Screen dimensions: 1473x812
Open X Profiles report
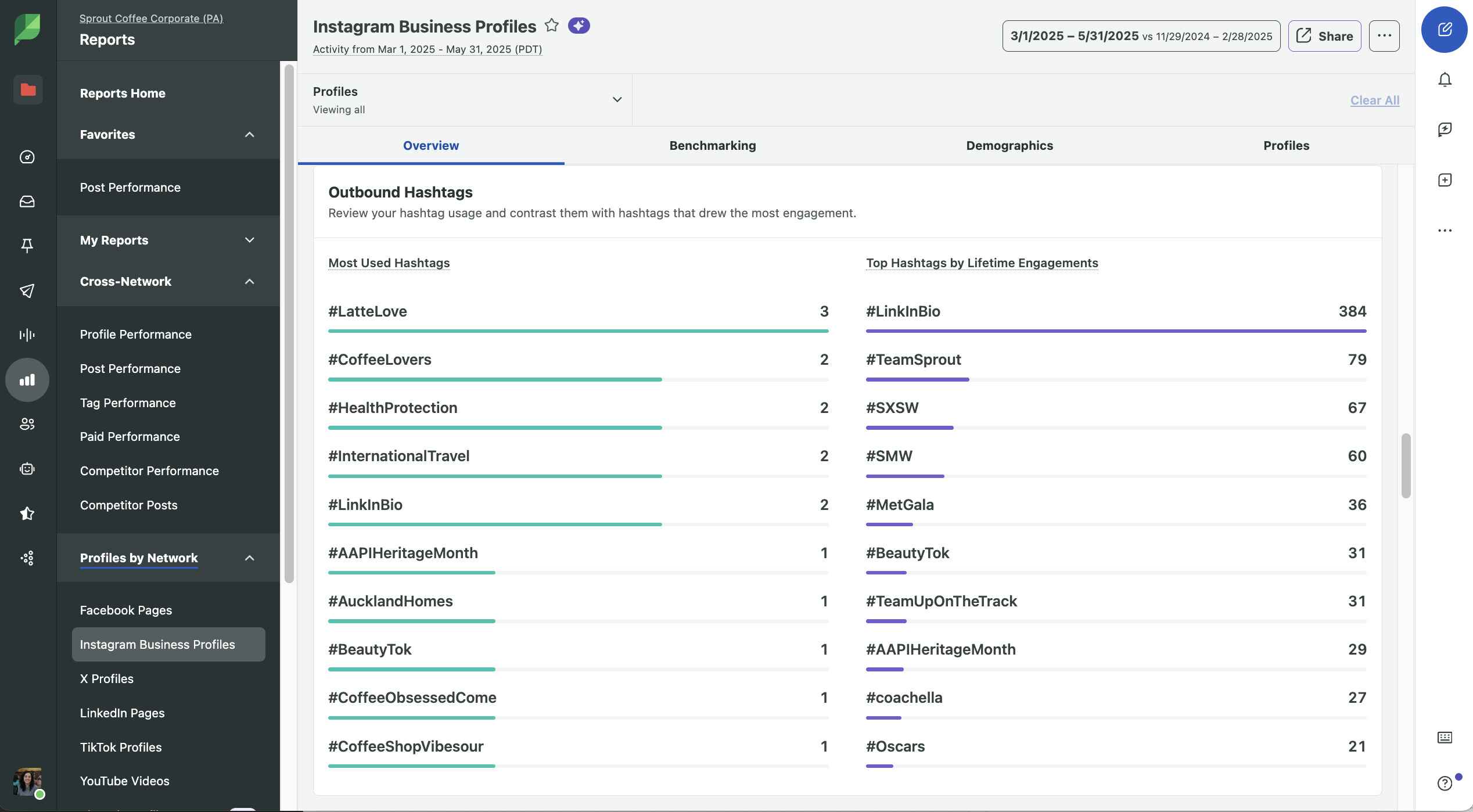106,679
